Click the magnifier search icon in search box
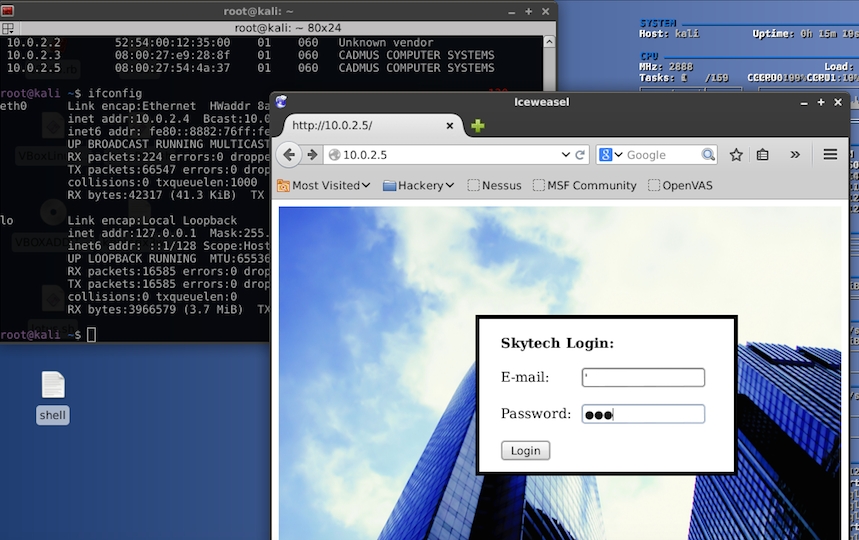This screenshot has width=859, height=540. [x=708, y=155]
